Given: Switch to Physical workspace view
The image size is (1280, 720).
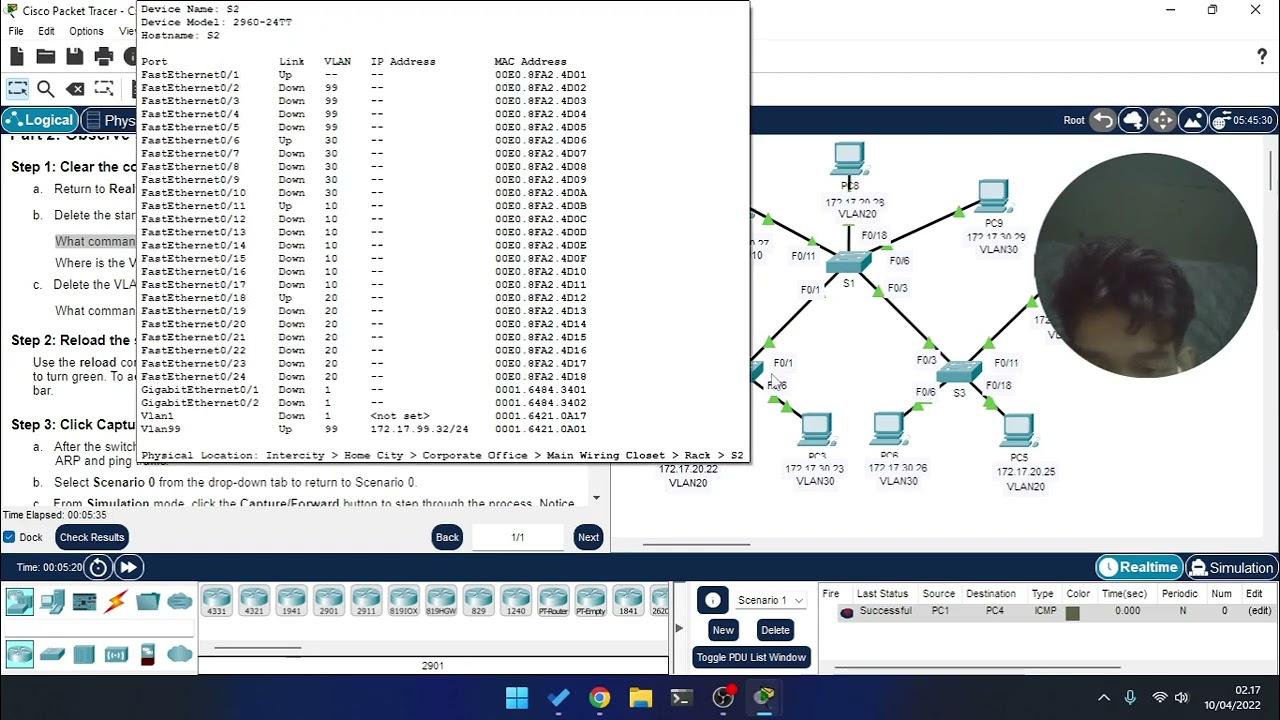Looking at the screenshot, I should (x=110, y=120).
